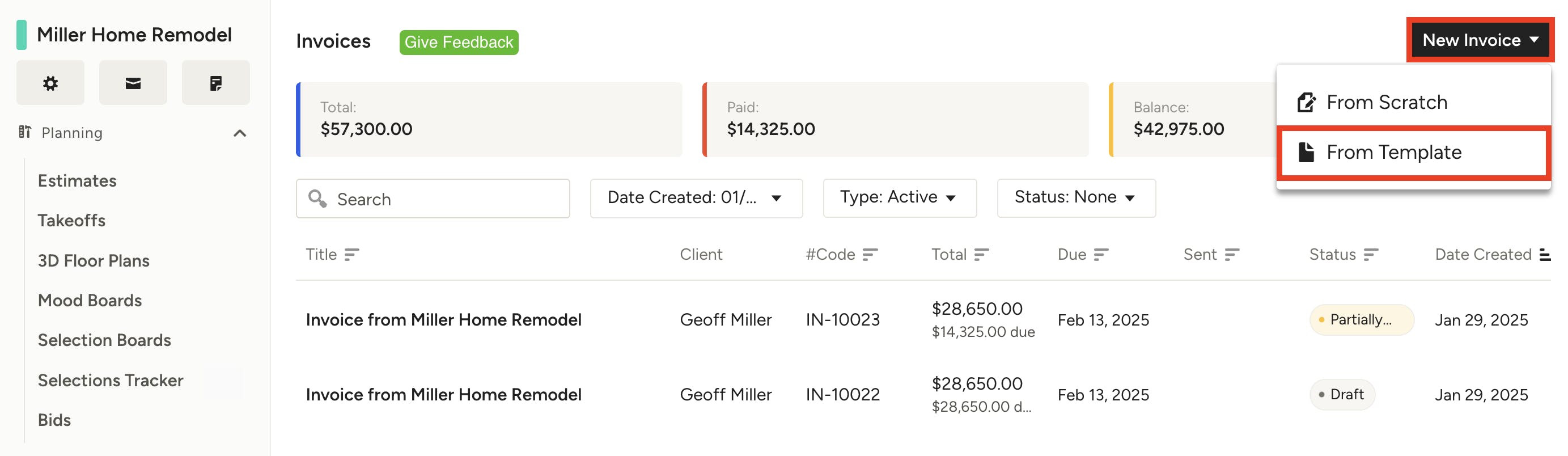Open the settings gear icon button
1568x456 pixels.
(x=50, y=83)
